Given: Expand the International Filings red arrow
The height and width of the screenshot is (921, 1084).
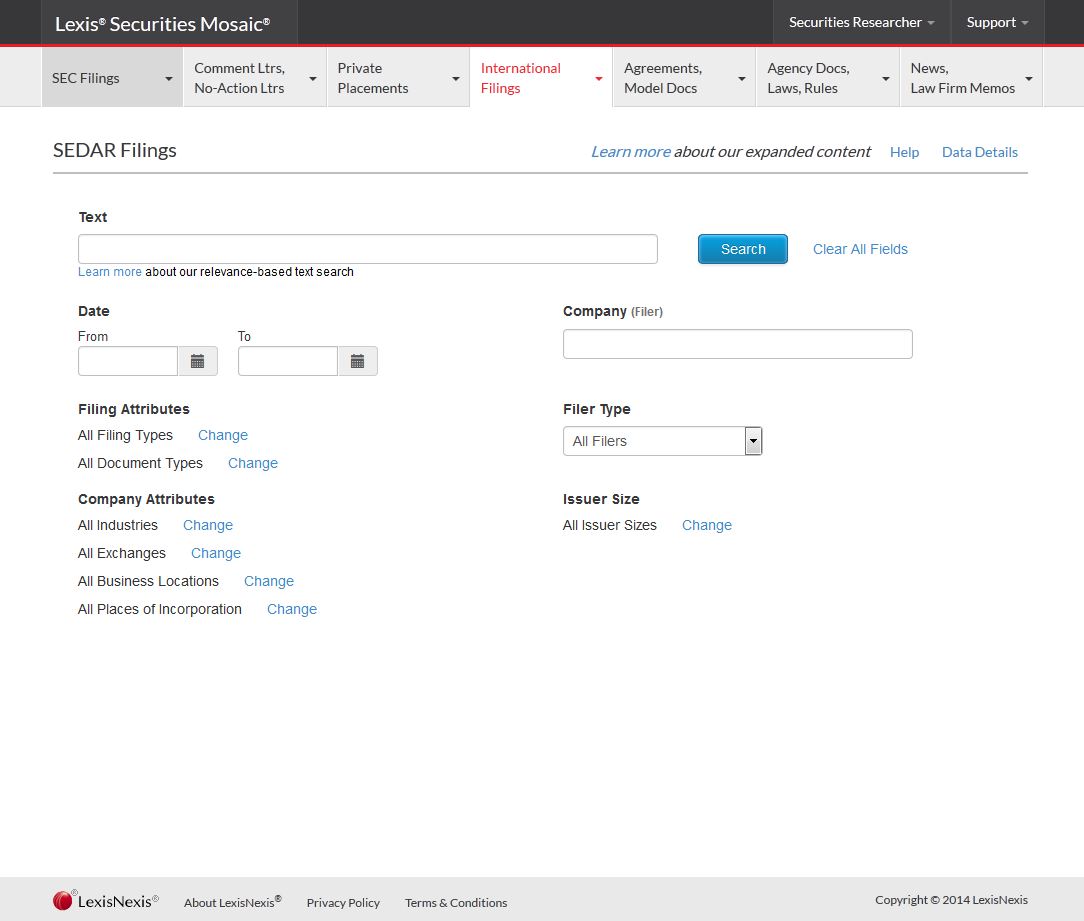Looking at the screenshot, I should [599, 79].
